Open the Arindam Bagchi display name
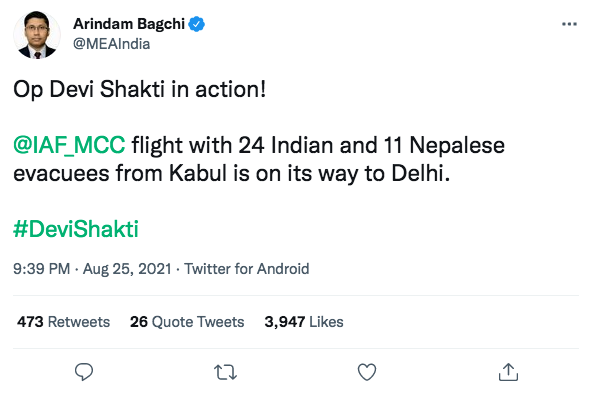The width and height of the screenshot is (593, 394). 129,24
